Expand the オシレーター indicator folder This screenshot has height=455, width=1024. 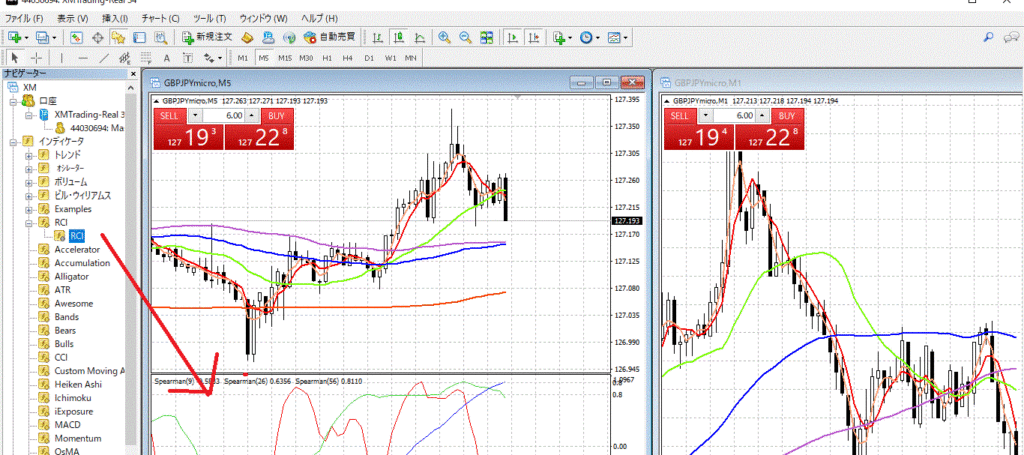29,168
